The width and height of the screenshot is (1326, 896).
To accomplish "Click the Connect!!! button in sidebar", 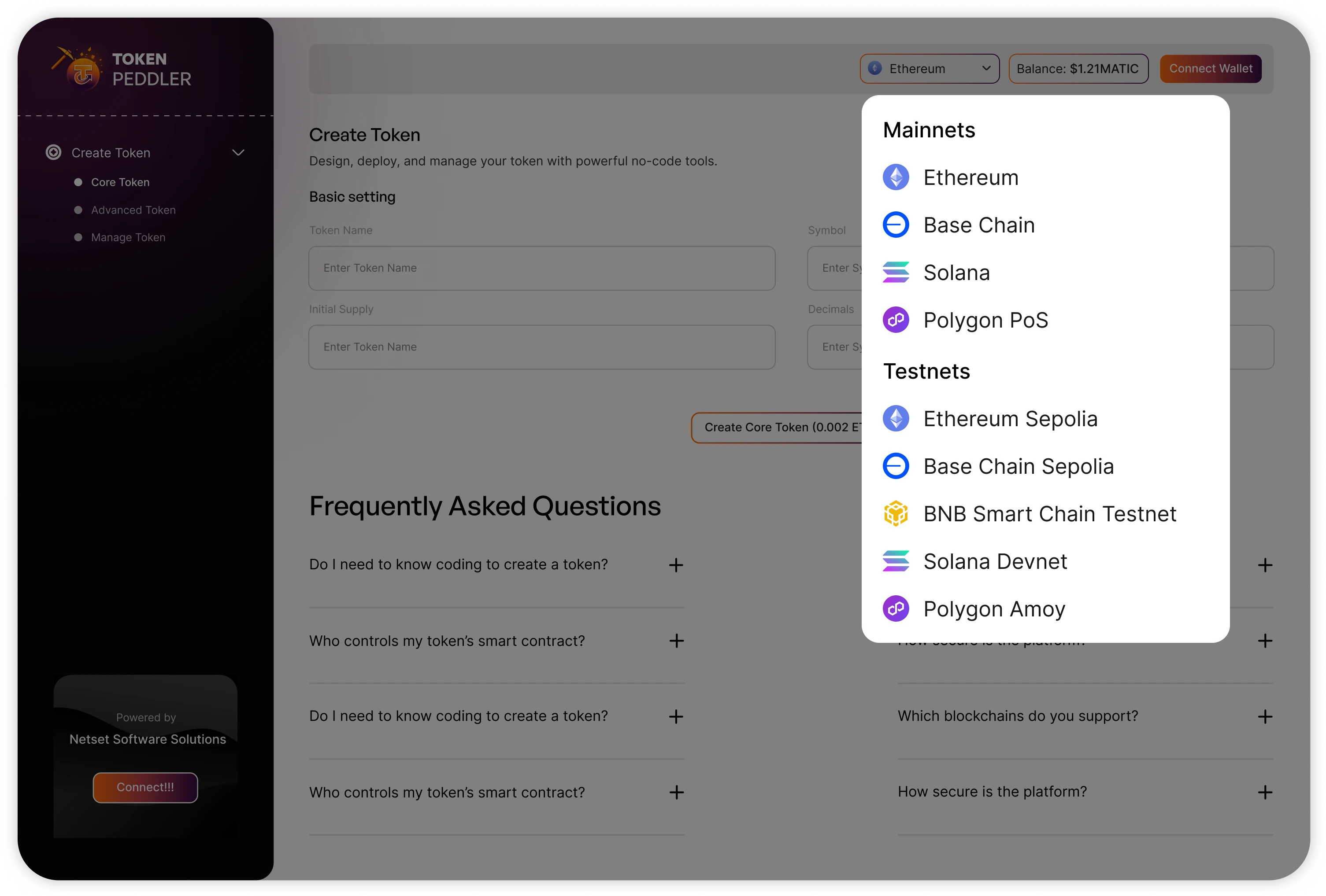I will point(145,788).
